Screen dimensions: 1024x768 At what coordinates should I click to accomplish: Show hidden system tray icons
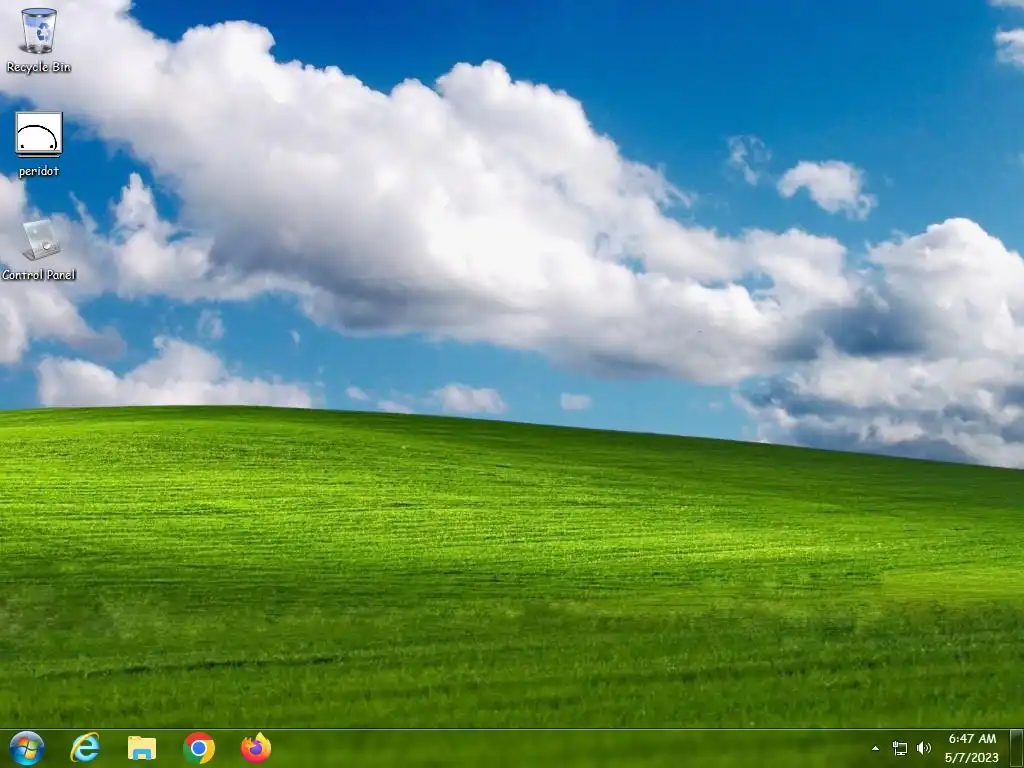pos(876,749)
